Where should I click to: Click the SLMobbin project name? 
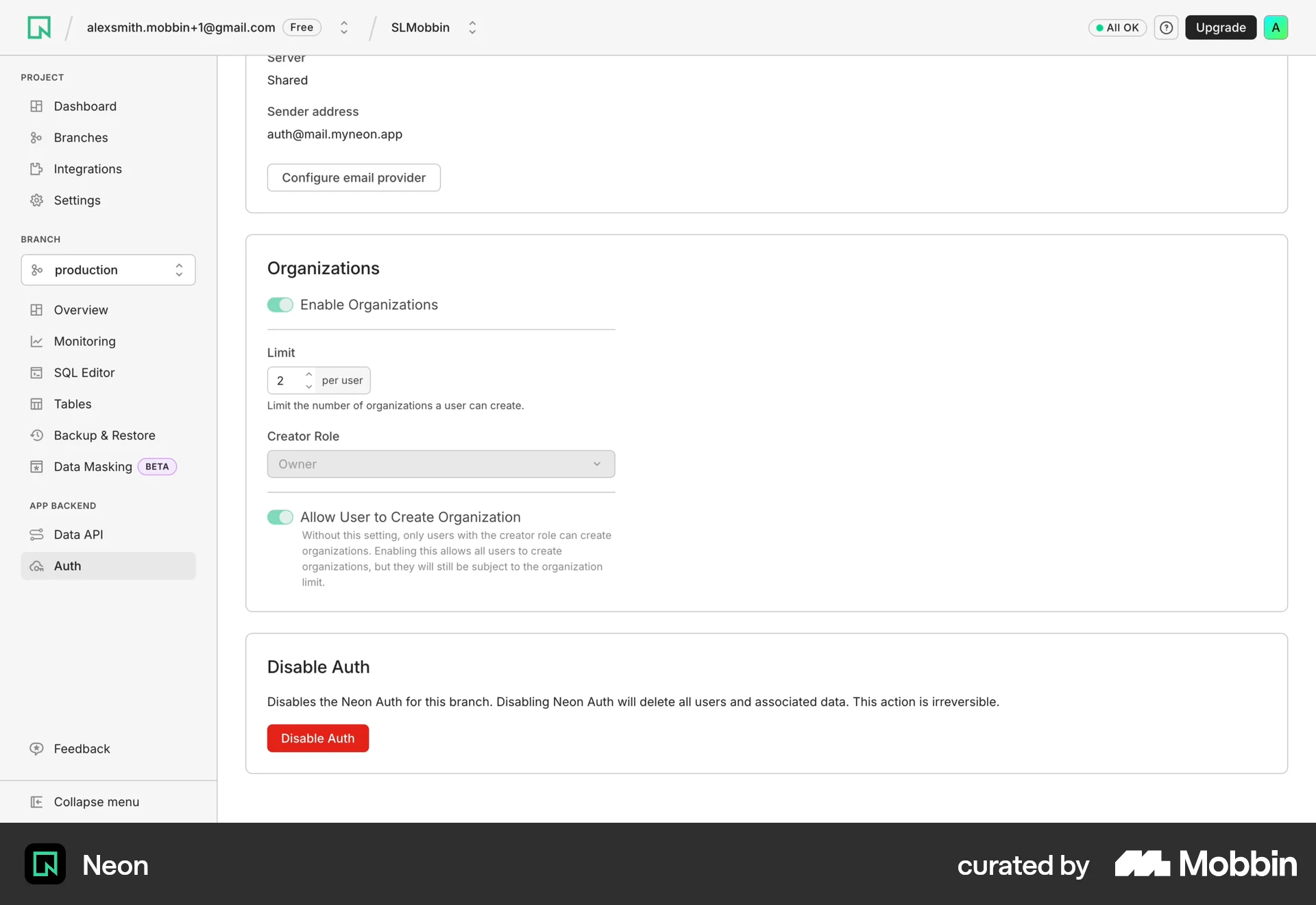point(420,27)
